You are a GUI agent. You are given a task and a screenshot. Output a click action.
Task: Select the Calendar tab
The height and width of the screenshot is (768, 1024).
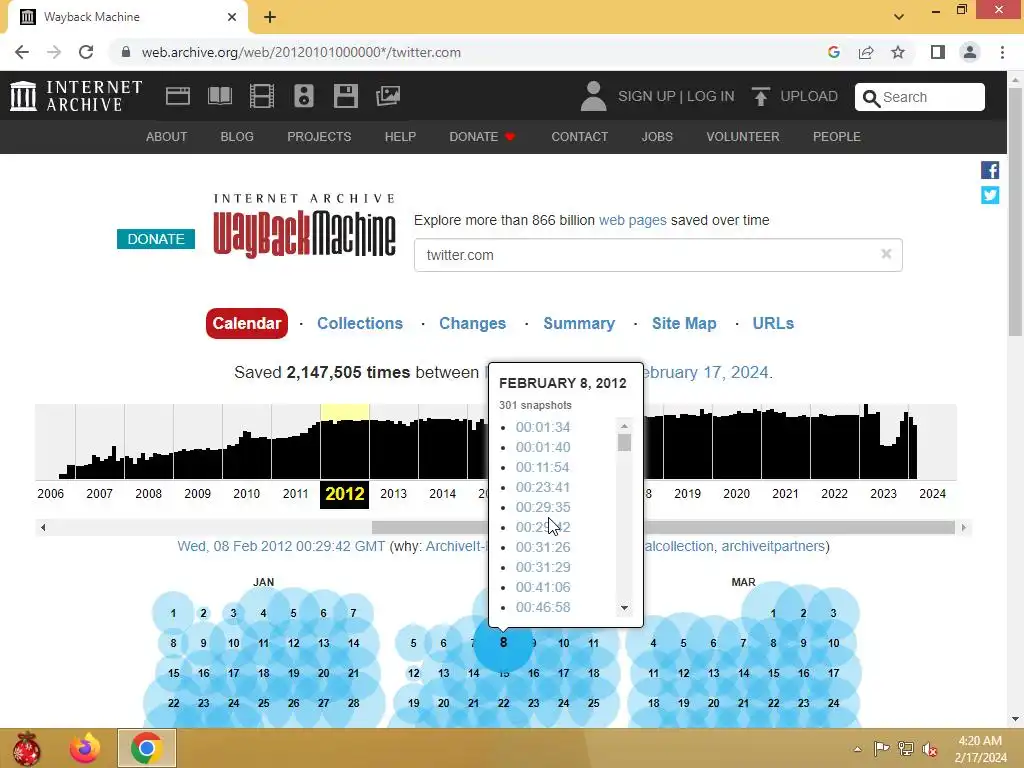247,323
